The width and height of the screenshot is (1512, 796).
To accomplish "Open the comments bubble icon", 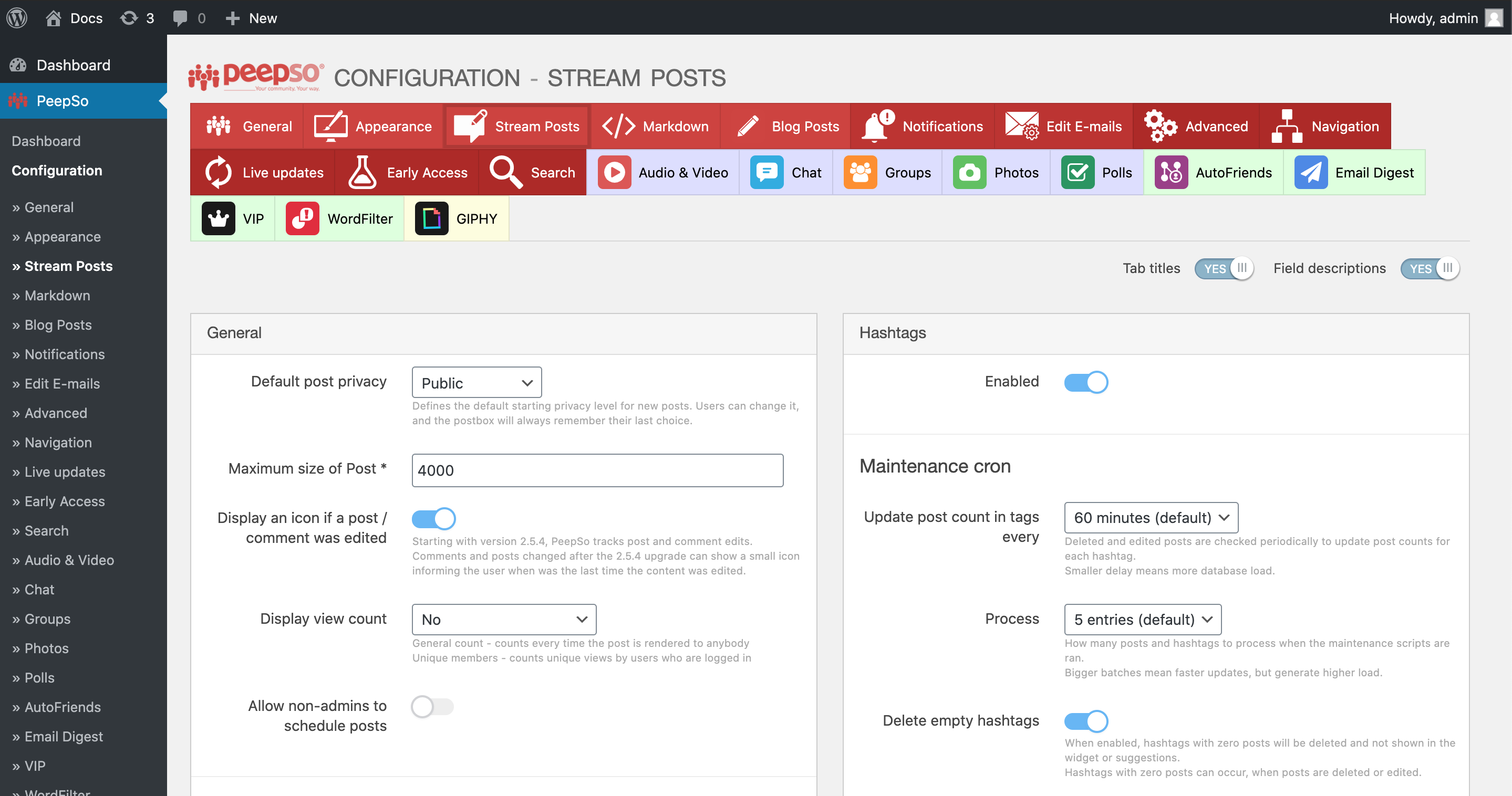I will click(x=180, y=18).
